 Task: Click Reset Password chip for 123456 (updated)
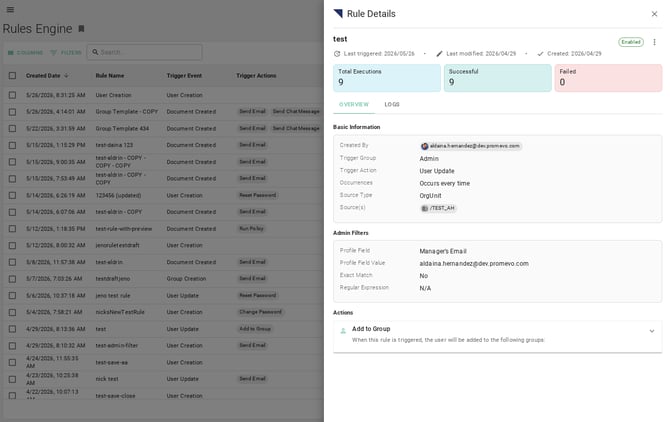pos(258,195)
